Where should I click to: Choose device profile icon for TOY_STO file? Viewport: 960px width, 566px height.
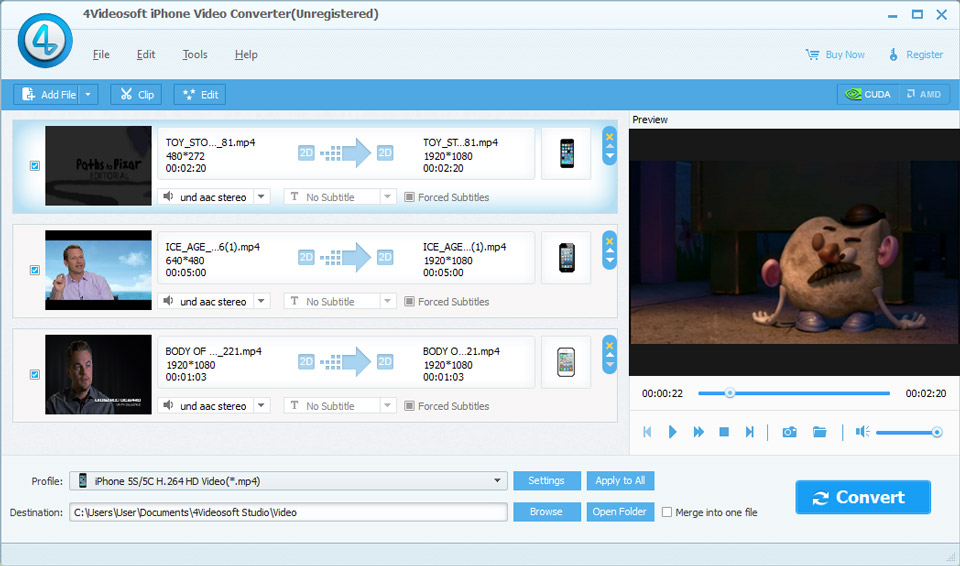(x=566, y=153)
